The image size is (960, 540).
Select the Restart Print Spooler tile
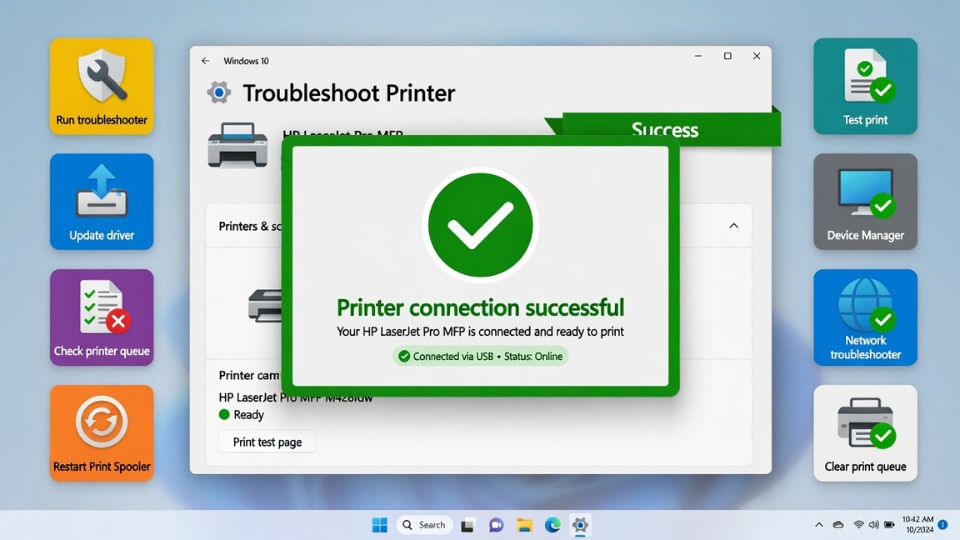(102, 433)
